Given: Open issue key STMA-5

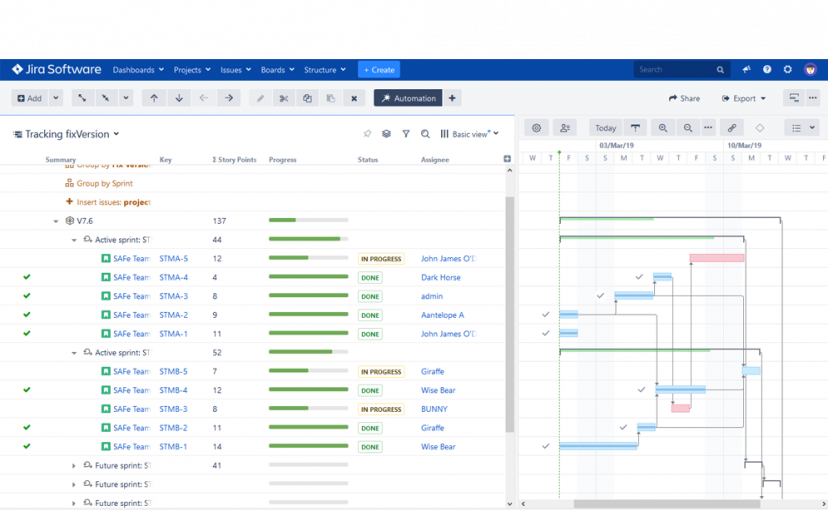Looking at the screenshot, I should coord(174,259).
